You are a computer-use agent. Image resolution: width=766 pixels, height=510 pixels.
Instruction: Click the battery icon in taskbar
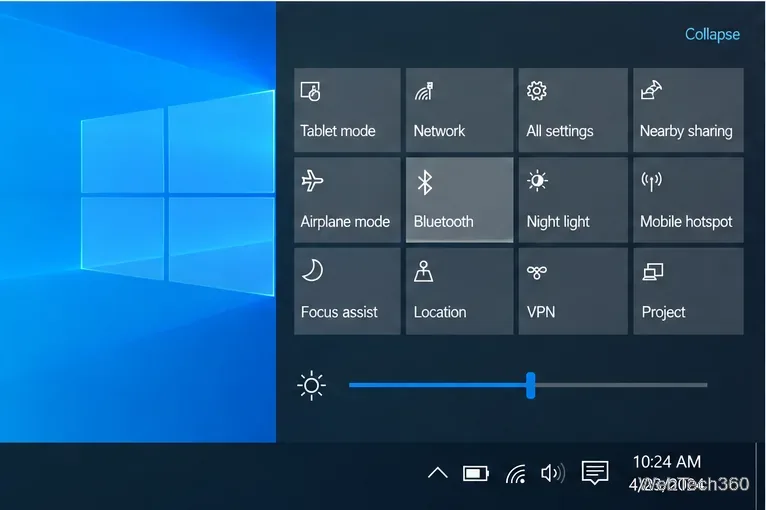[475, 473]
